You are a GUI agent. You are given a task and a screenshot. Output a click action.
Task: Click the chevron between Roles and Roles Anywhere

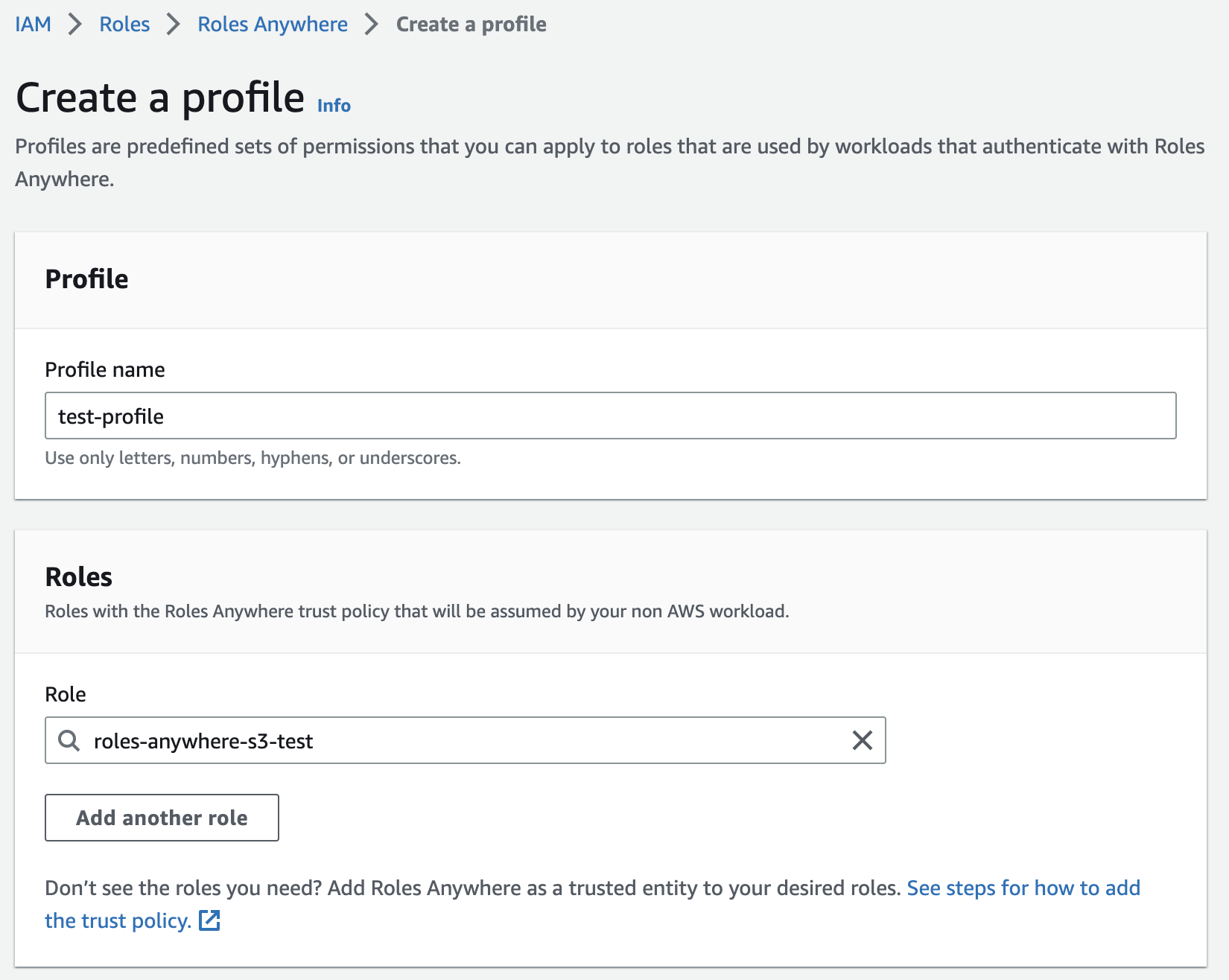coord(174,24)
